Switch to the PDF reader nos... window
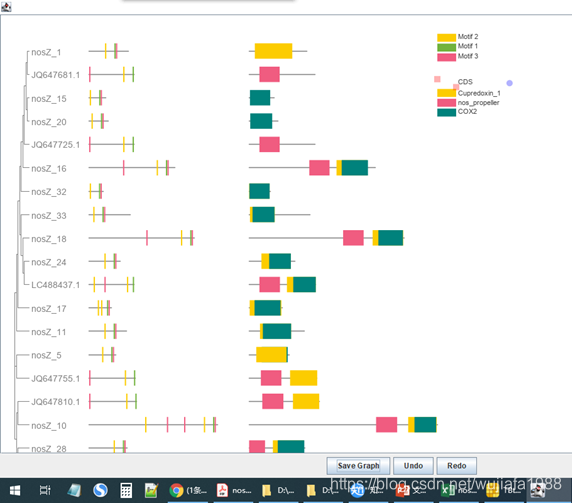Image resolution: width=572 pixels, height=503 pixels. (233, 491)
